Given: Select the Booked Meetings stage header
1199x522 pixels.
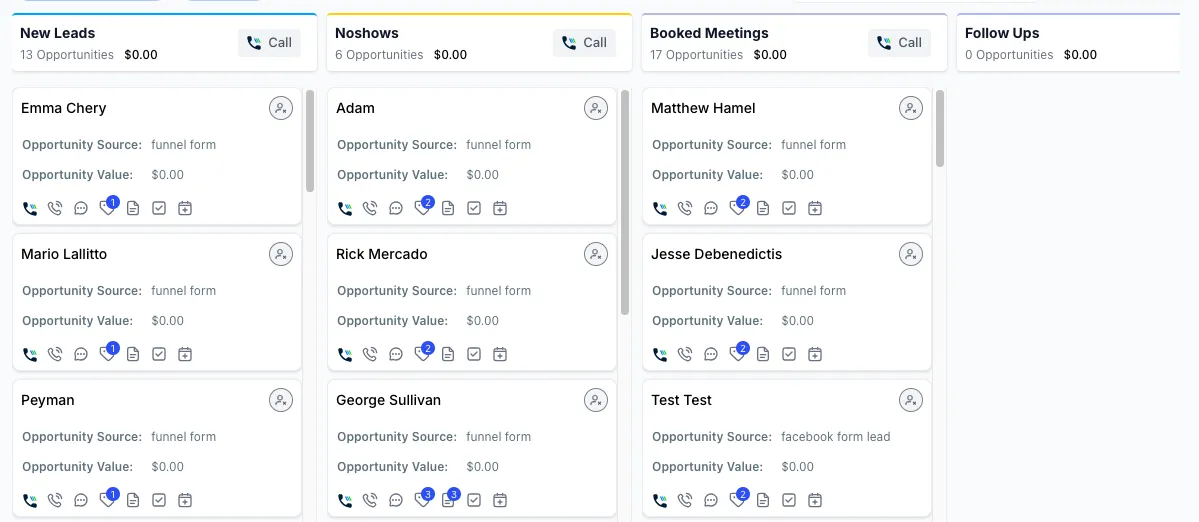Looking at the screenshot, I should click(709, 33).
